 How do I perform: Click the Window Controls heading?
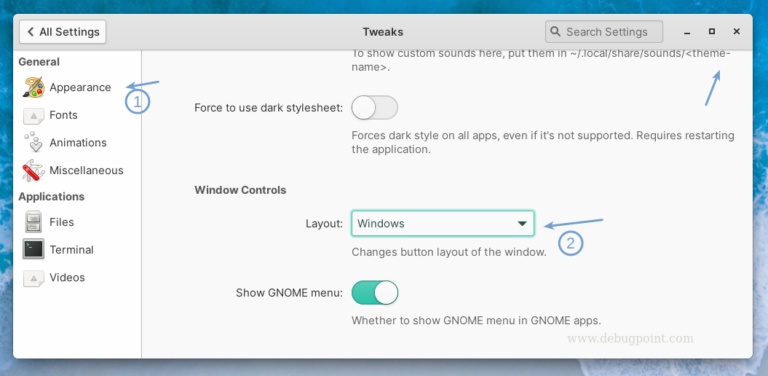pyautogui.click(x=240, y=190)
